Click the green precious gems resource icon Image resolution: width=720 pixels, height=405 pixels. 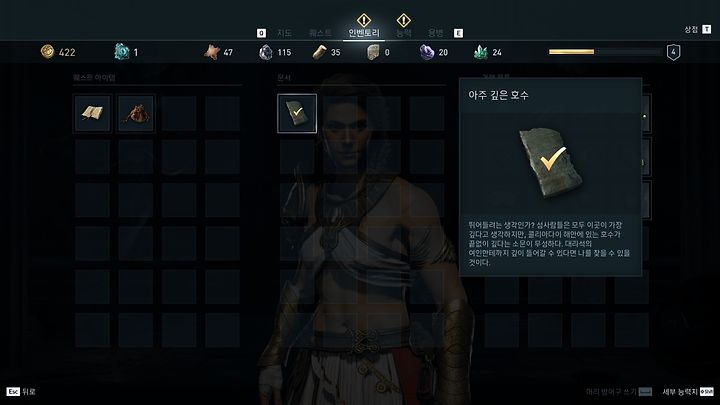[x=481, y=52]
